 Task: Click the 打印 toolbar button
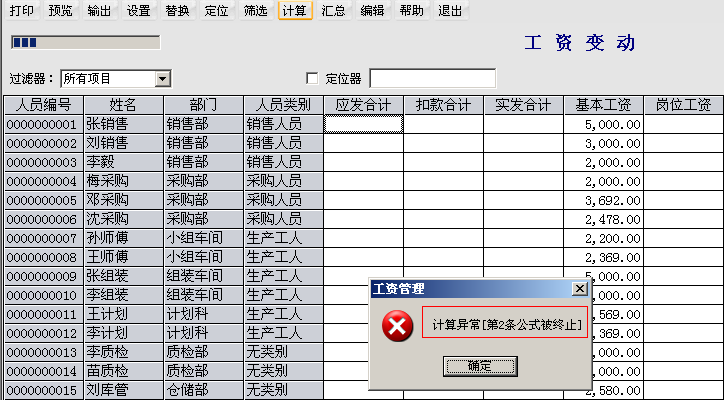pos(22,10)
